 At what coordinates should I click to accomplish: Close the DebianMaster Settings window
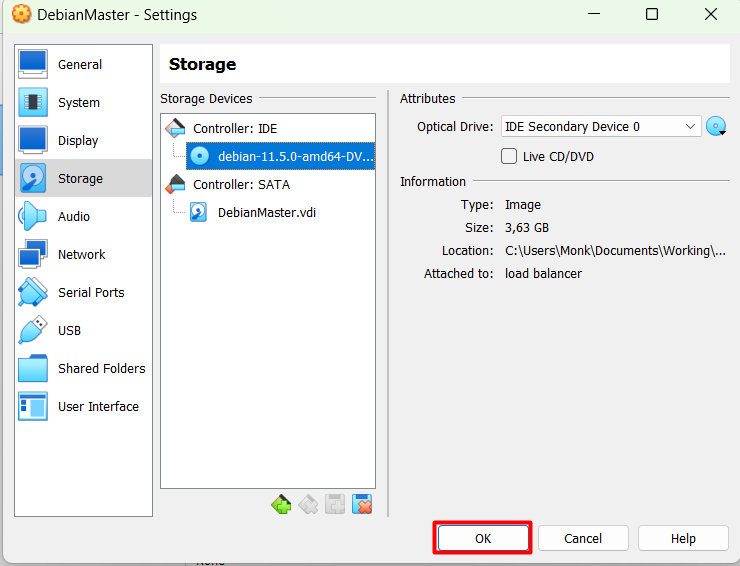pos(711,14)
